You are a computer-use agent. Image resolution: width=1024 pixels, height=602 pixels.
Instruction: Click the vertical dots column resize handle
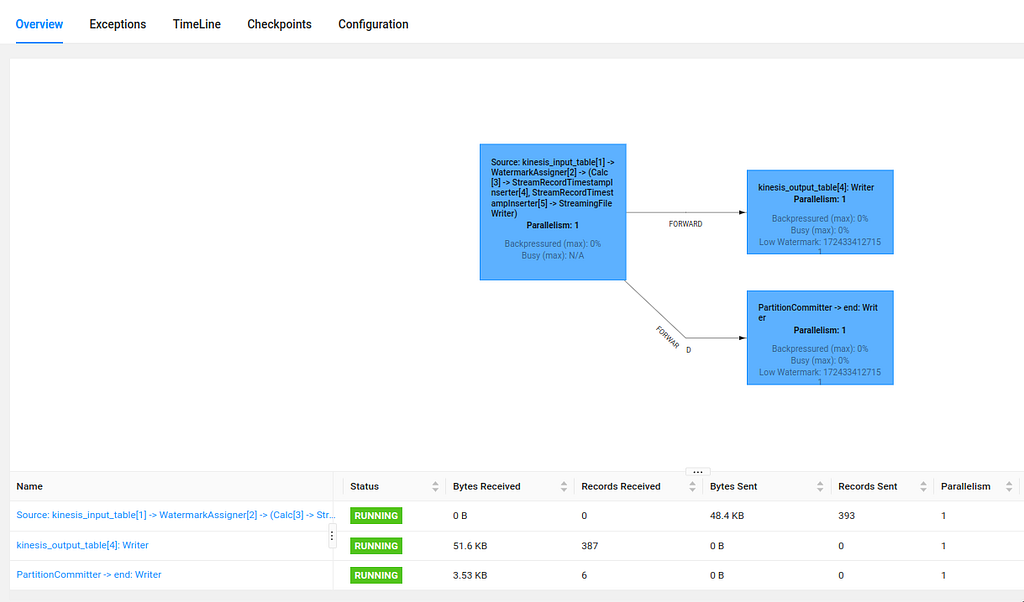click(332, 535)
